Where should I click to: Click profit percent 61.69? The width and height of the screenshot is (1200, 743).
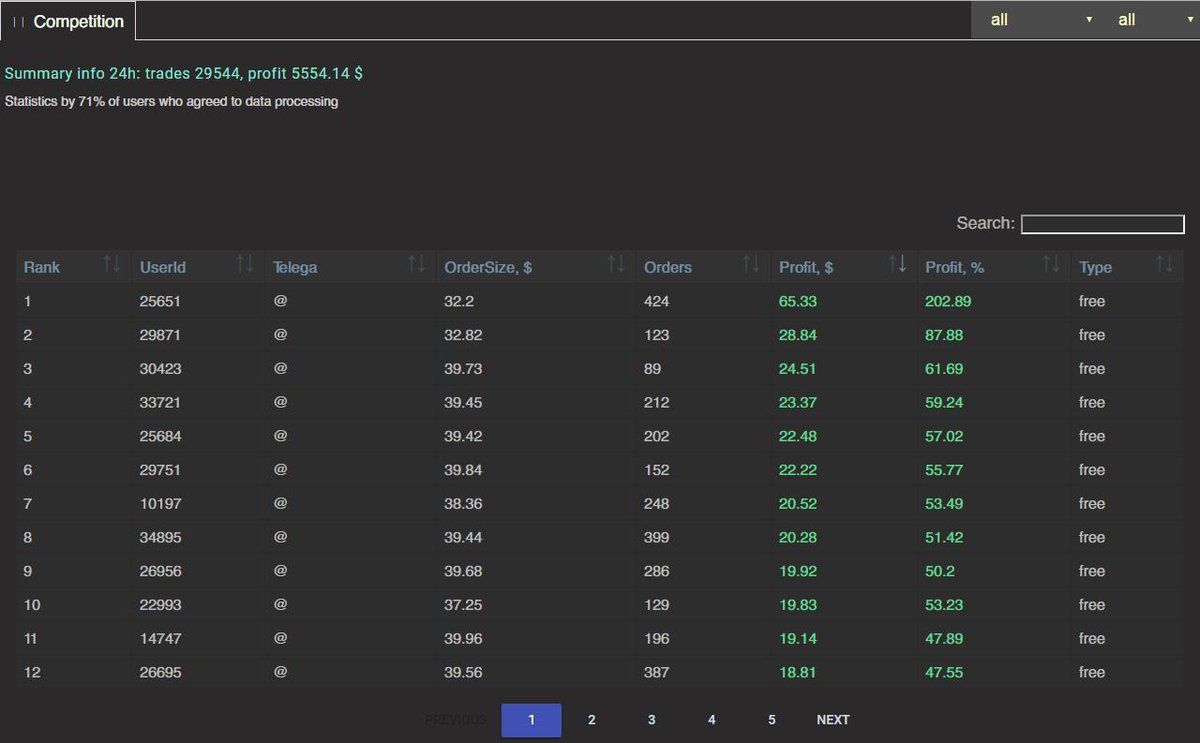[944, 369]
